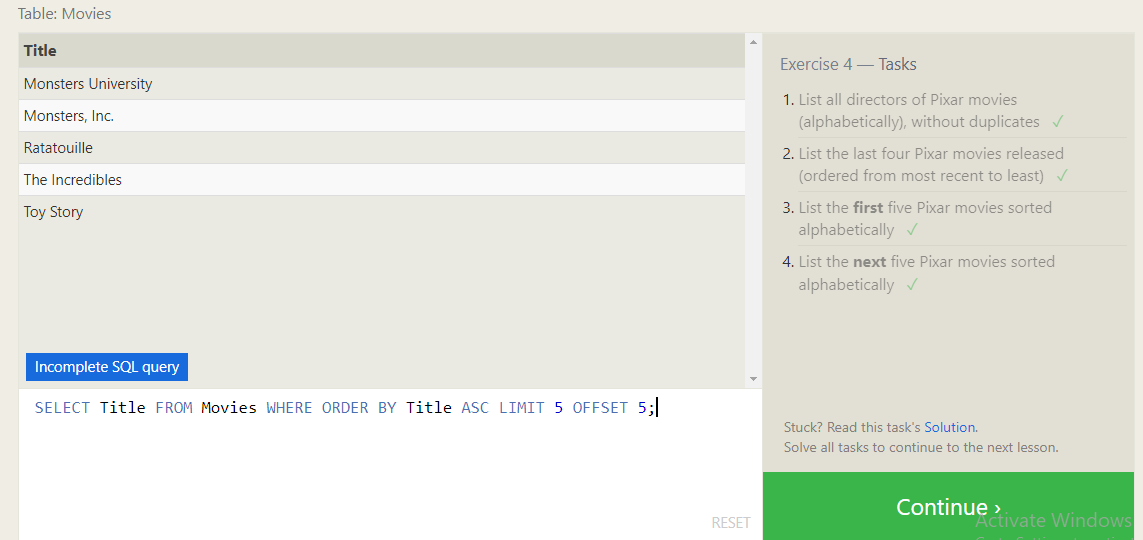Click the WHERE keyword in the query
Viewport: 1143px width, 540px height.
click(289, 408)
